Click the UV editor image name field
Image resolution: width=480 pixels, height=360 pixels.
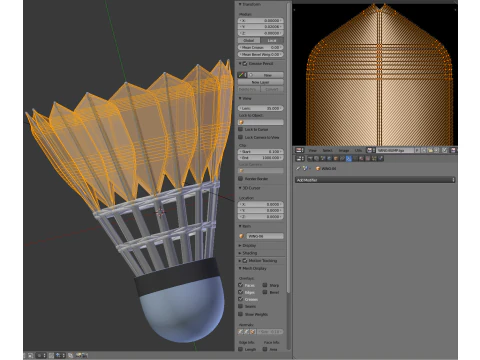pyautogui.click(x=395, y=150)
